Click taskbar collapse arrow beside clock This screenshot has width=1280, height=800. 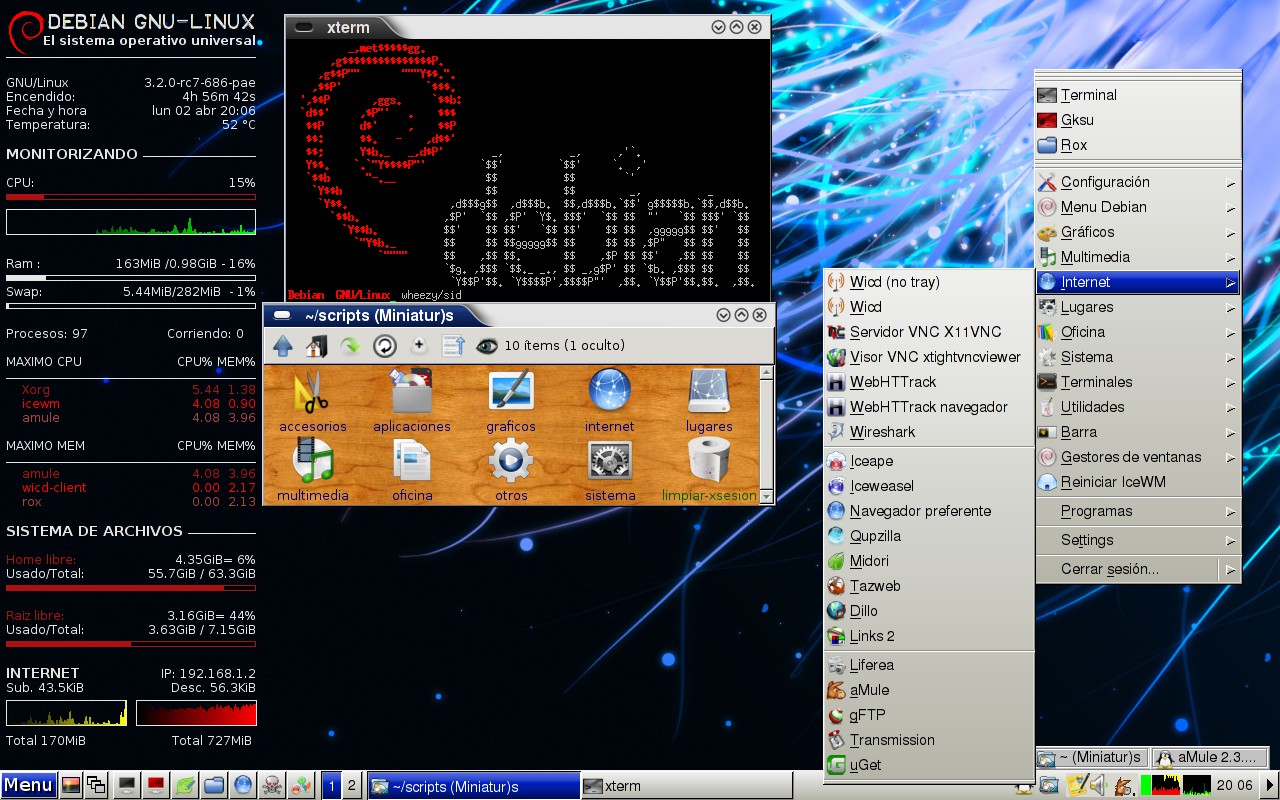point(1270,785)
